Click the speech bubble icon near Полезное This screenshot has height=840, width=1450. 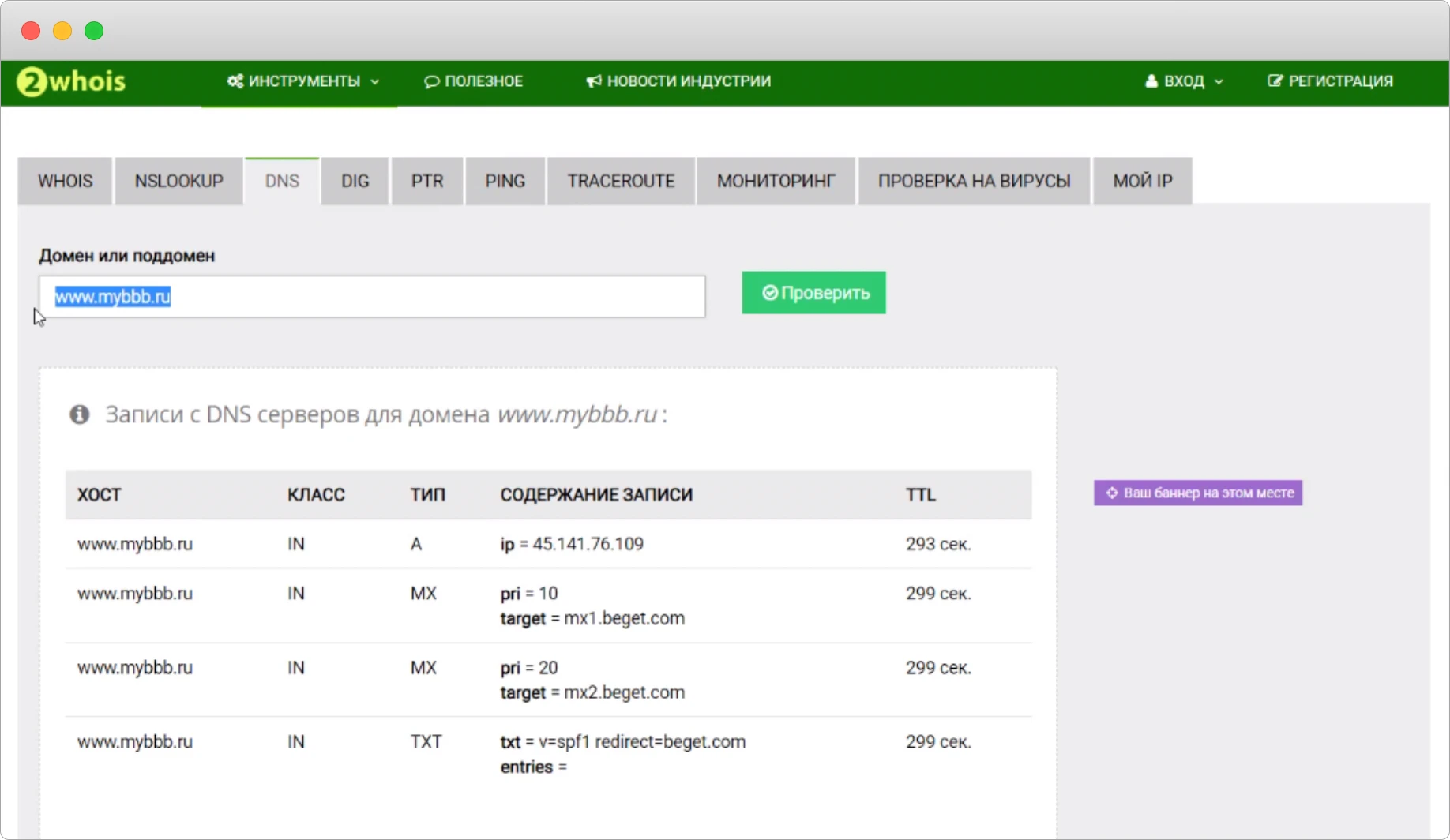(430, 81)
